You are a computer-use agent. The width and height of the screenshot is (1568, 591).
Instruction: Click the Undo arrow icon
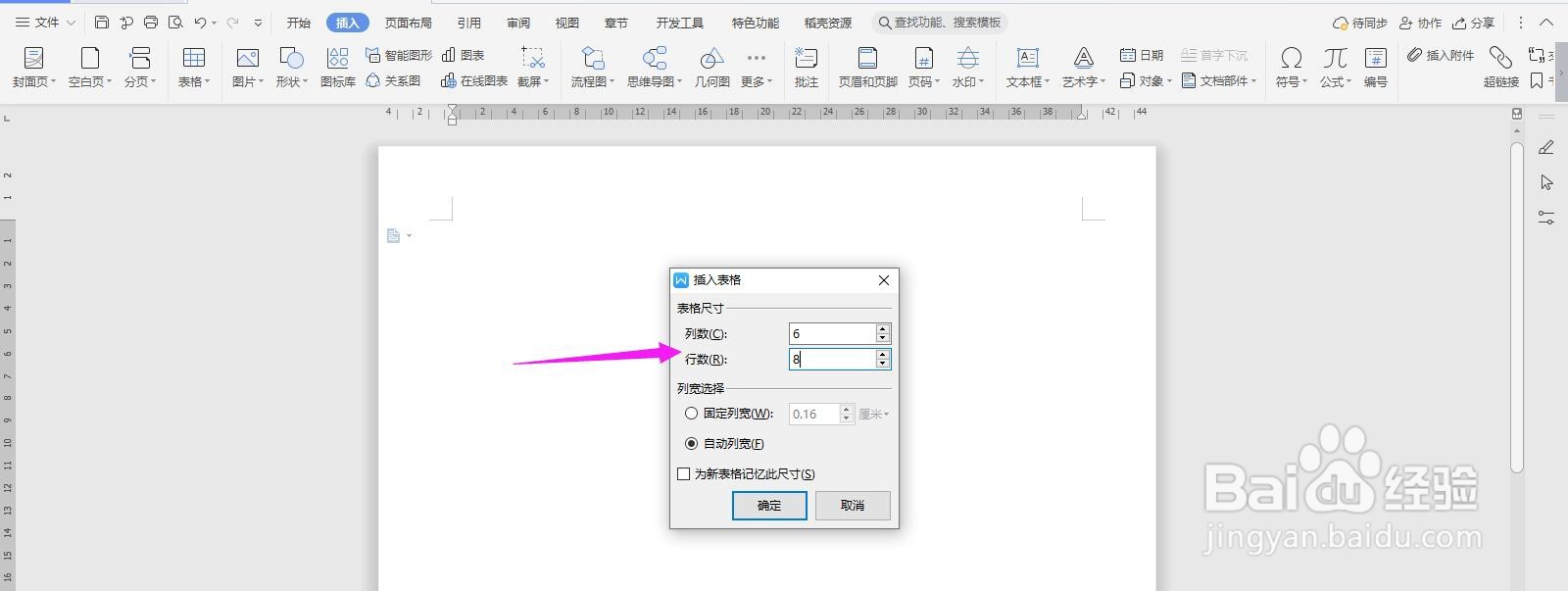[200, 22]
